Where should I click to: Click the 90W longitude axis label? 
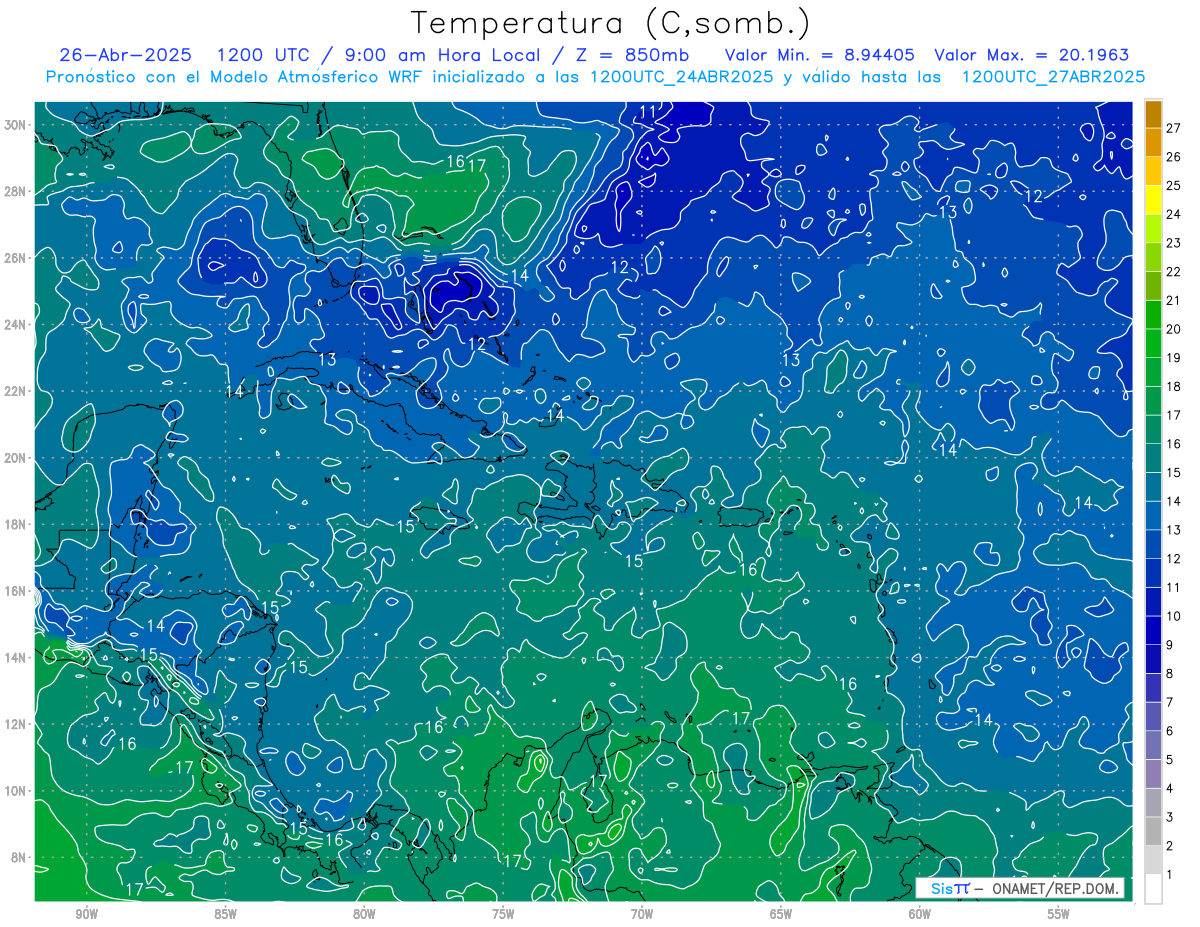[x=87, y=914]
